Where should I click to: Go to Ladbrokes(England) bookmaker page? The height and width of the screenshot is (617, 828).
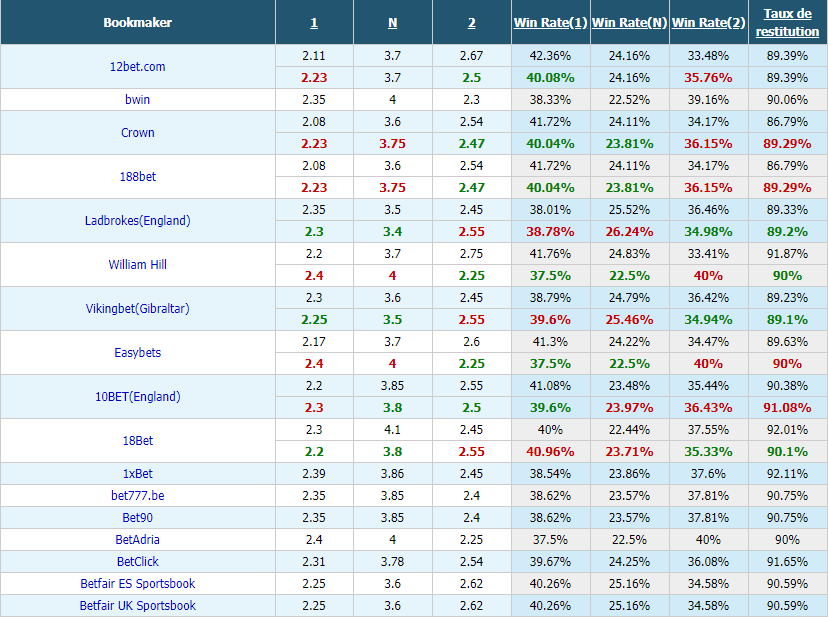[x=137, y=220]
